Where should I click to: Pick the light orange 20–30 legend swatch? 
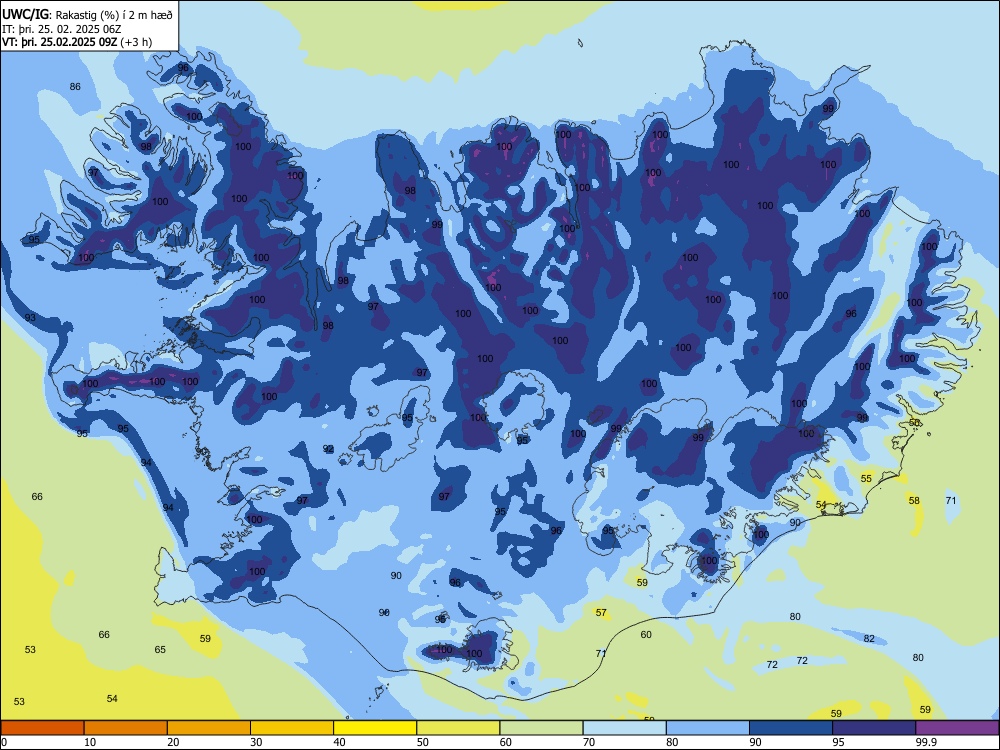click(x=209, y=728)
